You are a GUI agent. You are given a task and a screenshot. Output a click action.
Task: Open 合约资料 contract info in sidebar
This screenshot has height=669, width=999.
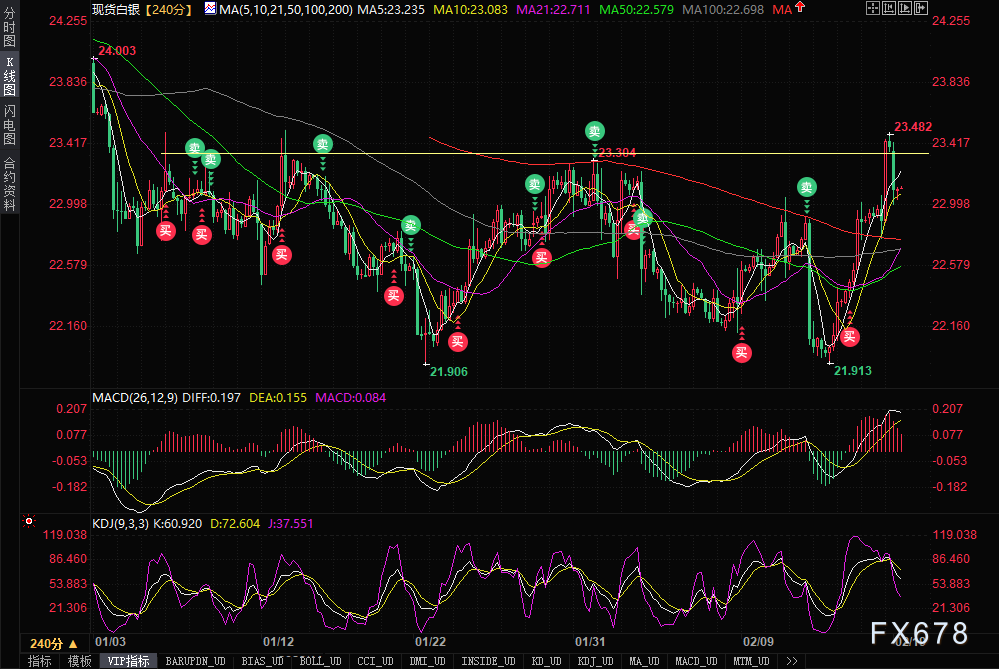pyautogui.click(x=9, y=183)
